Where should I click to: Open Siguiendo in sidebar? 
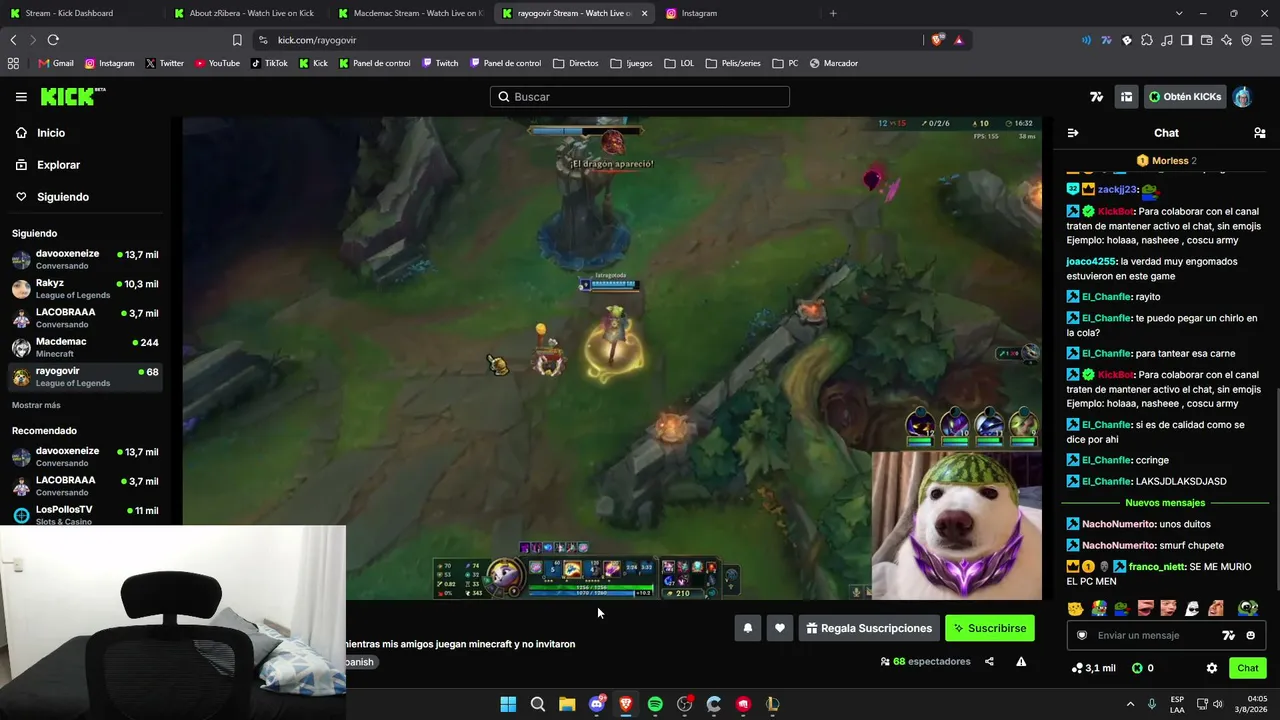[52, 197]
